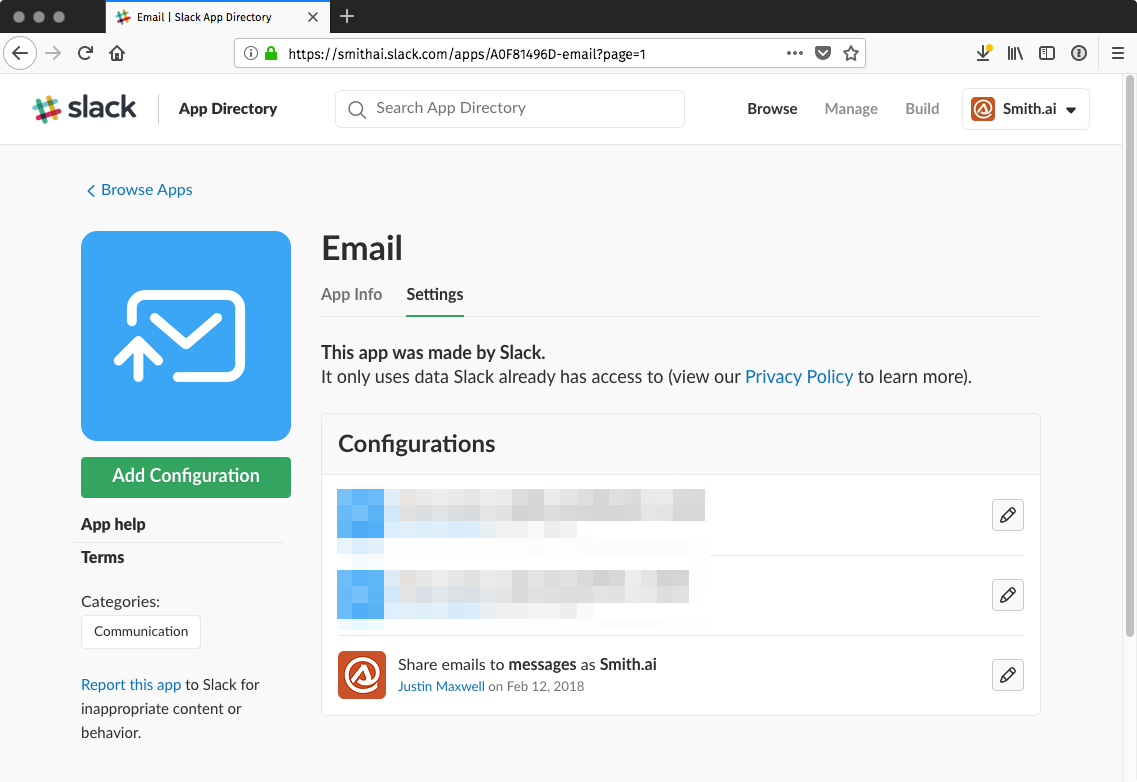
Task: Click the green padlock security icon
Action: (271, 53)
